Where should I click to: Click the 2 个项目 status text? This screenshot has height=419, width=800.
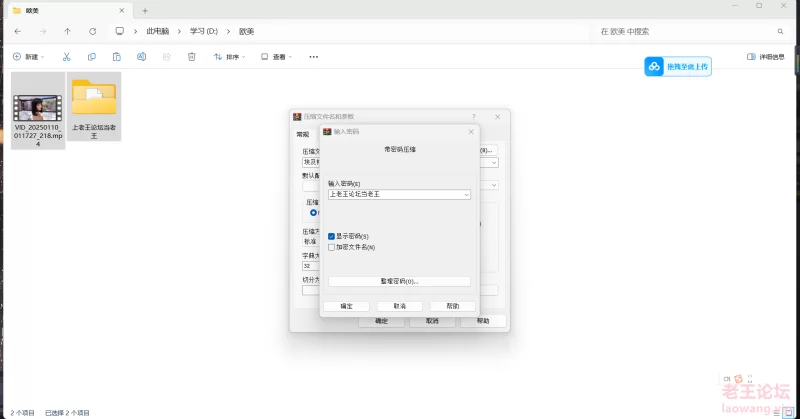[22, 413]
